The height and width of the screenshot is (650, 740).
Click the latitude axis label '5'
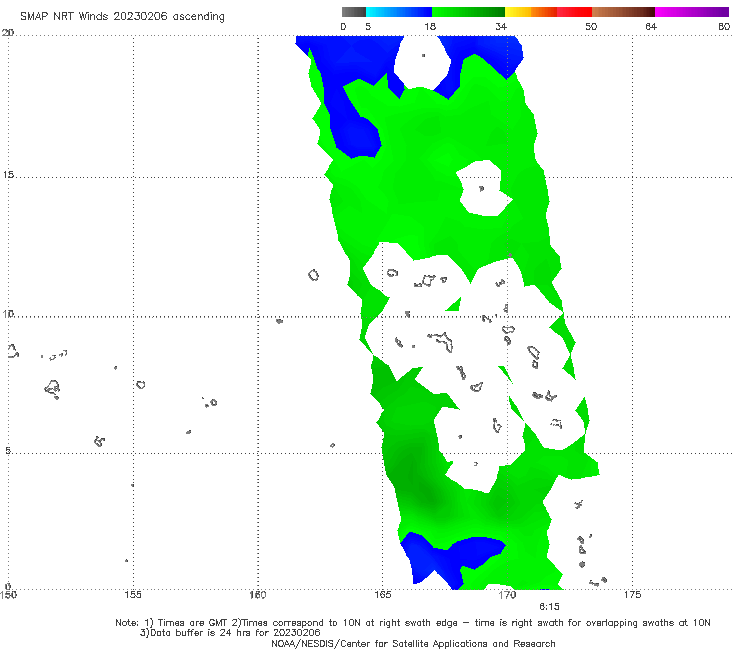point(8,450)
